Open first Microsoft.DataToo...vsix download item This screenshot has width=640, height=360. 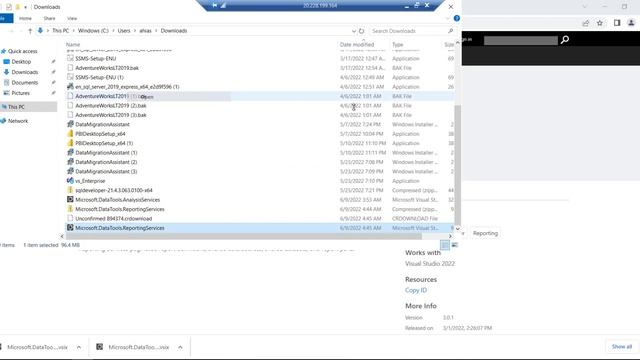pos(37,347)
